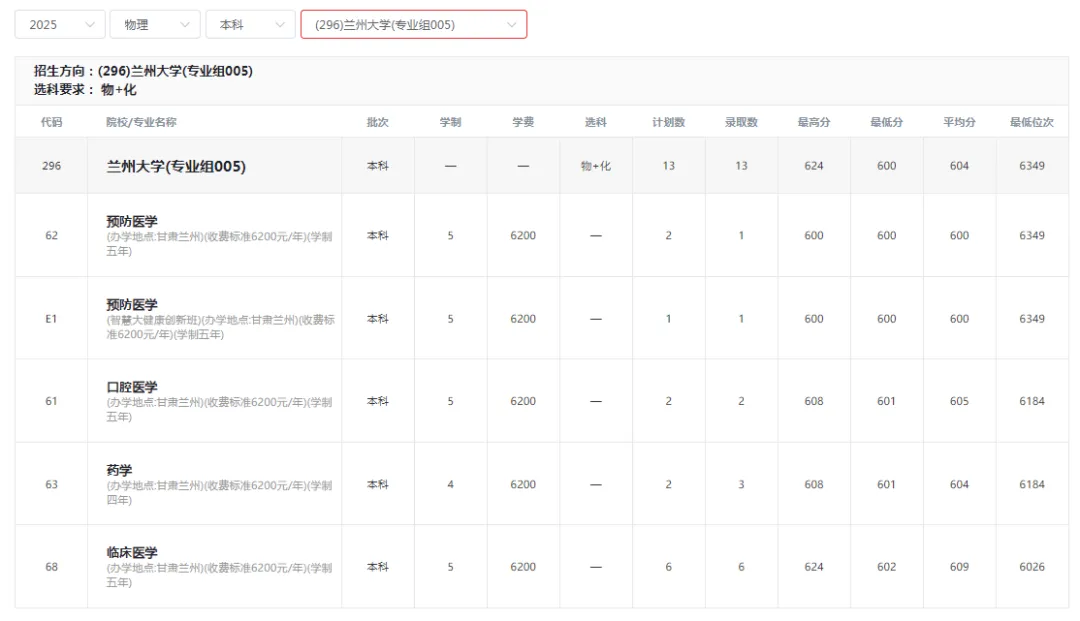
Task: Click the 学制 column header
Action: (450, 122)
